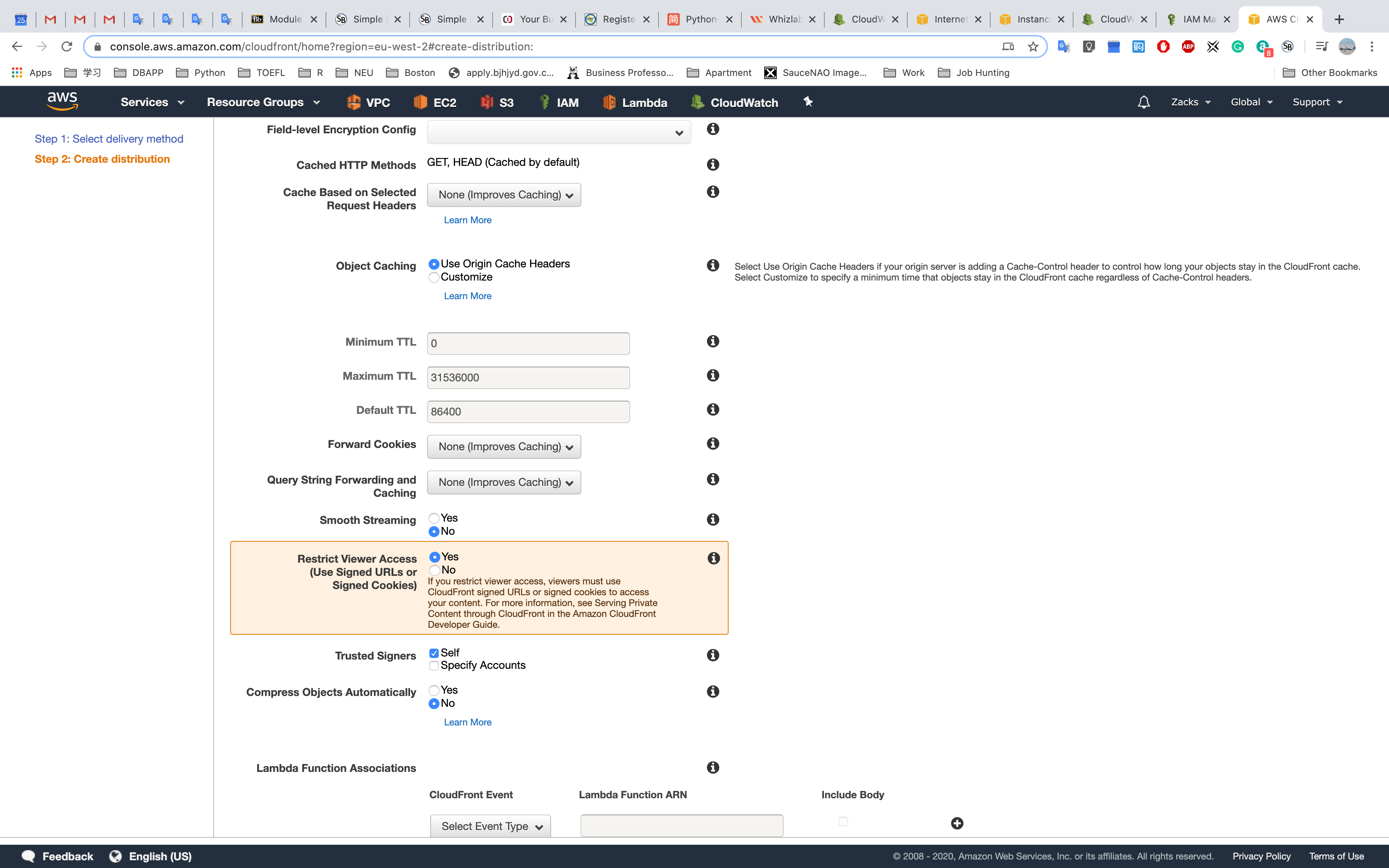The image size is (1389, 868).
Task: Check the Specify Accounts checkbox
Action: pyautogui.click(x=434, y=665)
